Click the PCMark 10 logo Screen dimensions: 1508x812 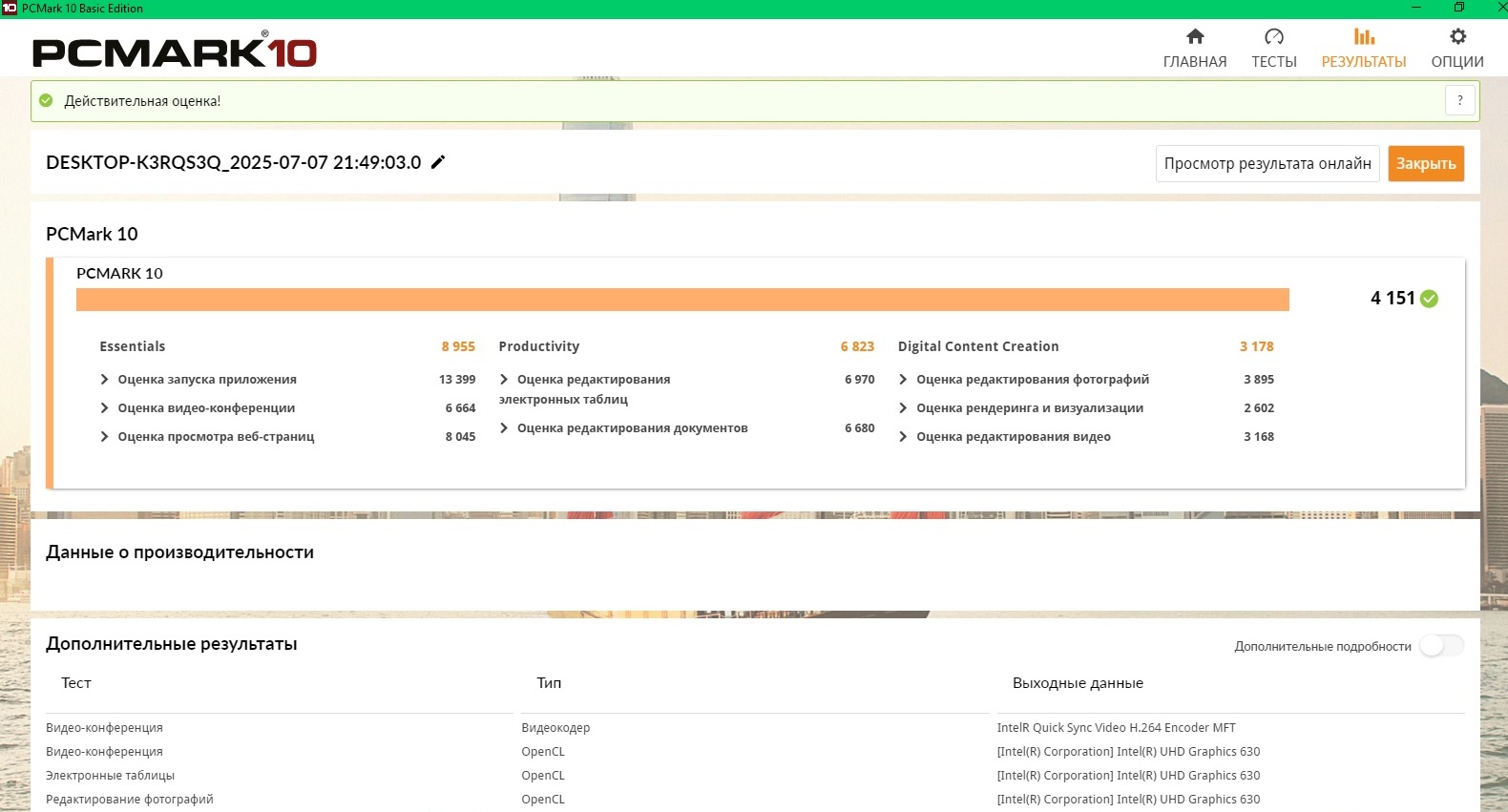point(175,51)
